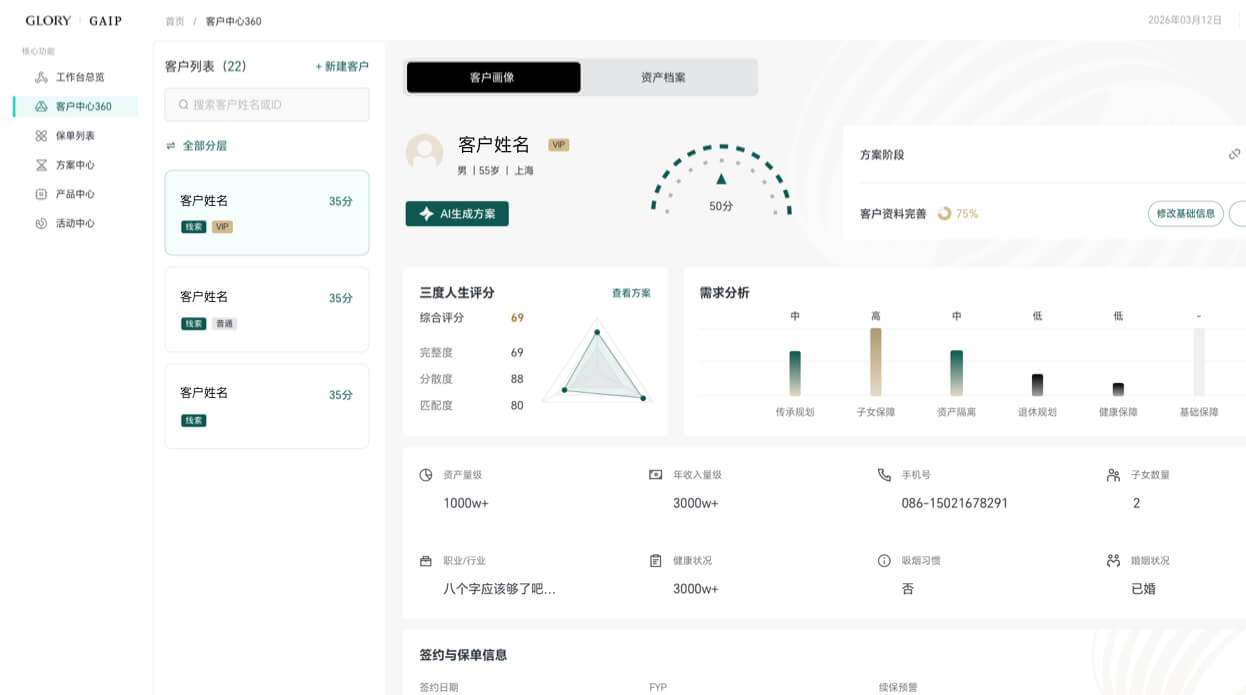Click the 查看方案 link

click(x=631, y=293)
